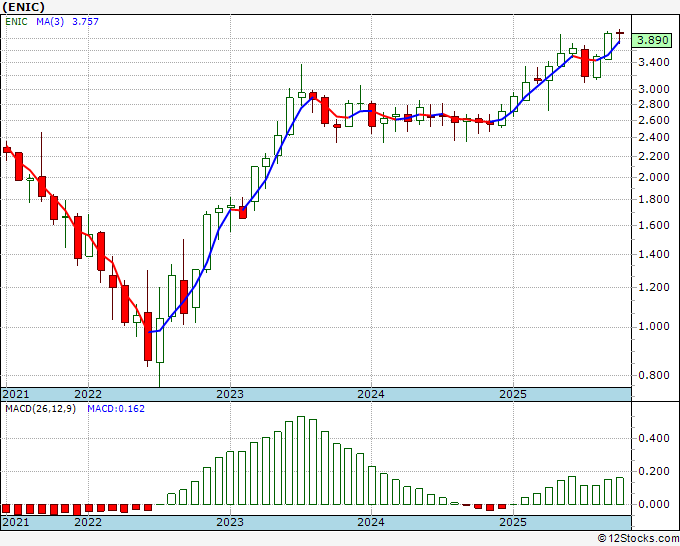Click the 3.400 price axis label
Viewport: 680px width, 546px height.
[x=654, y=62]
